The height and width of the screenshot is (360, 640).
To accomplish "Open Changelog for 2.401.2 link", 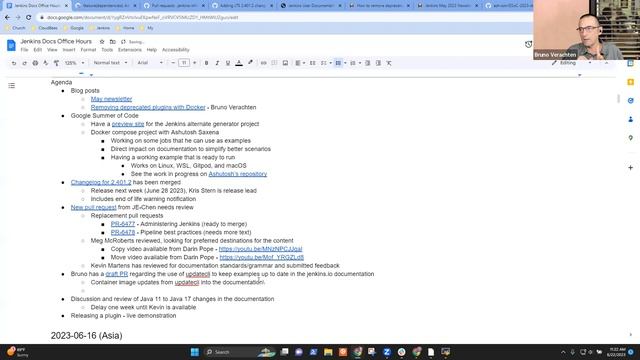I will point(101,182).
